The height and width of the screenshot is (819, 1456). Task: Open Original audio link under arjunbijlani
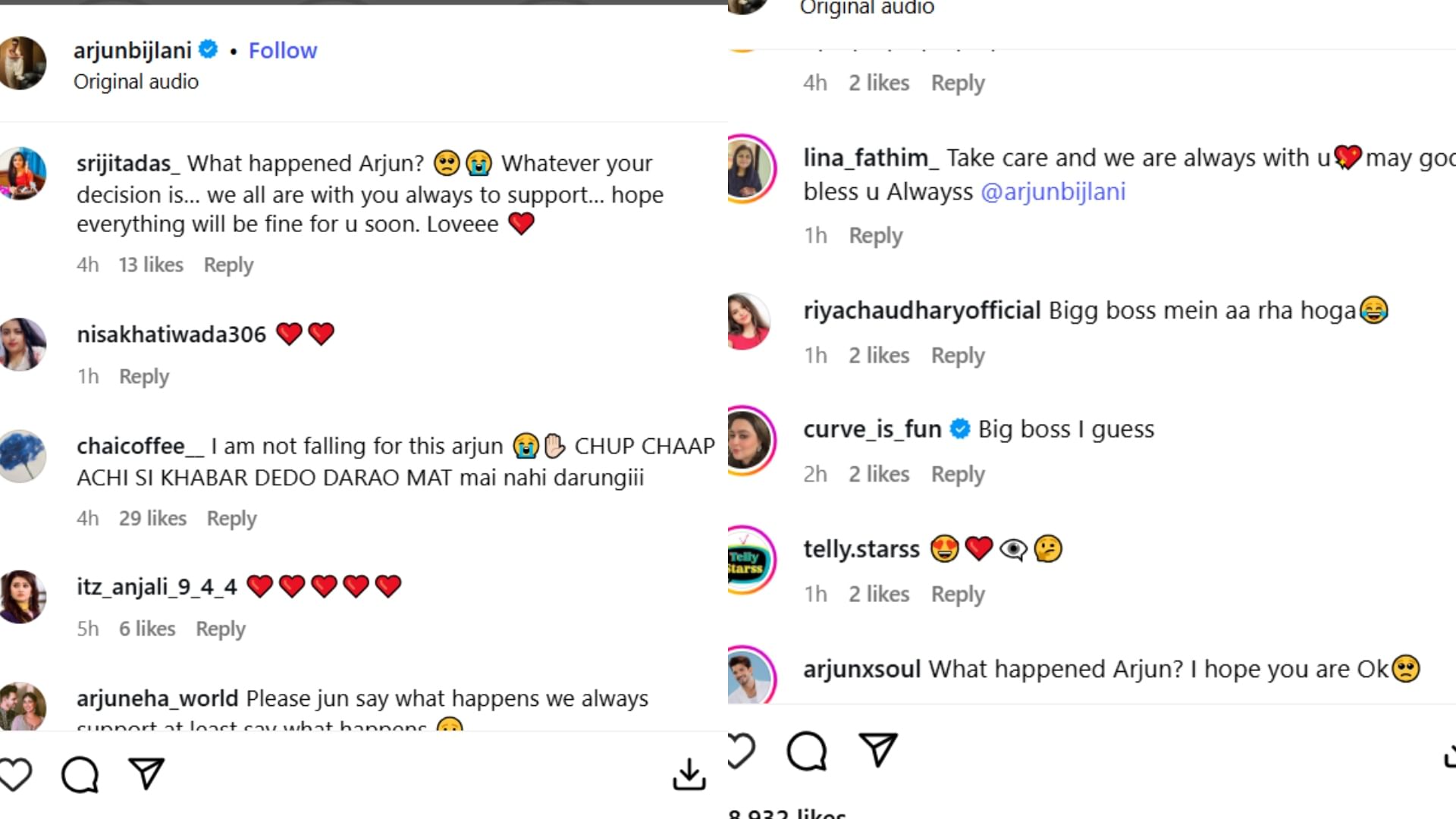pos(136,82)
